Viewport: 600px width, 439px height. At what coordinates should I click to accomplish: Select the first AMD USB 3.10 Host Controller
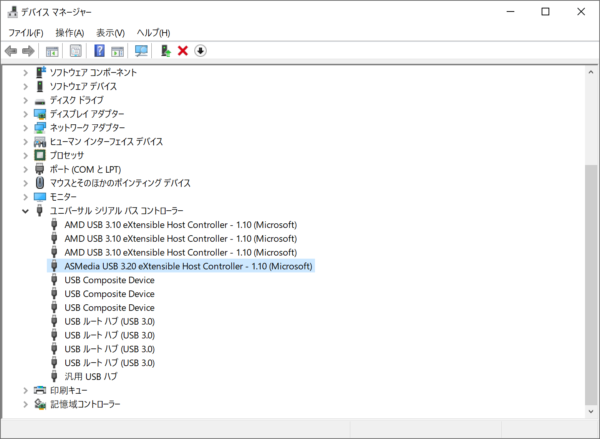point(181,225)
